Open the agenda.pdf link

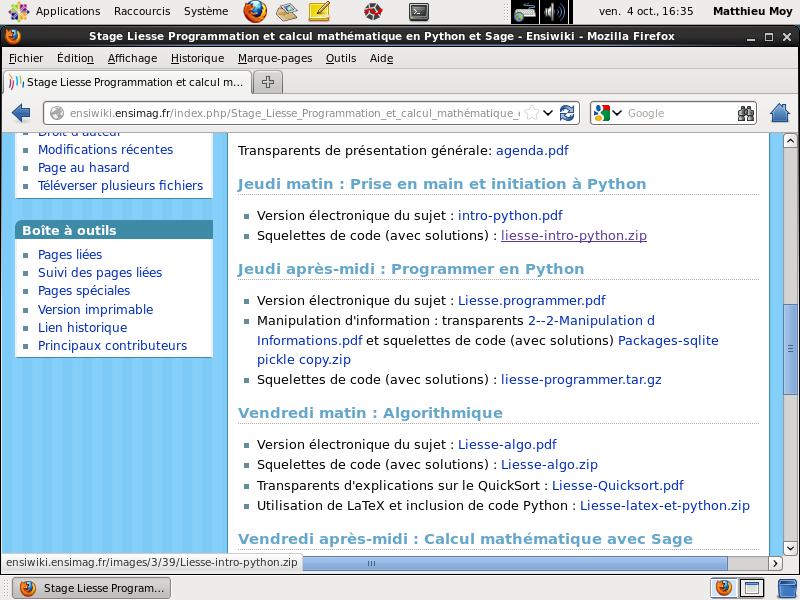[x=532, y=151]
